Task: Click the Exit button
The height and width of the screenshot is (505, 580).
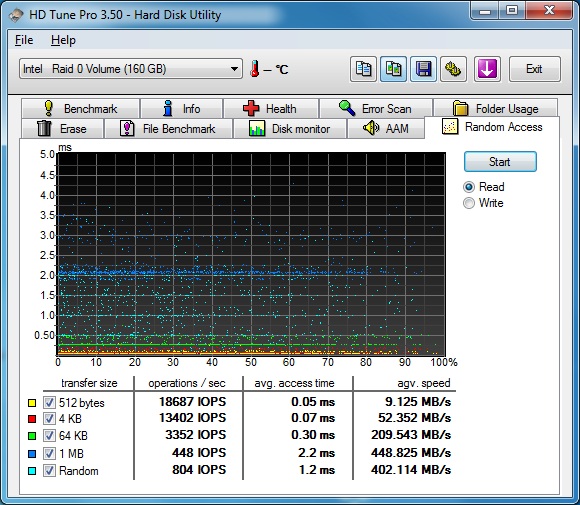Action: pos(535,69)
